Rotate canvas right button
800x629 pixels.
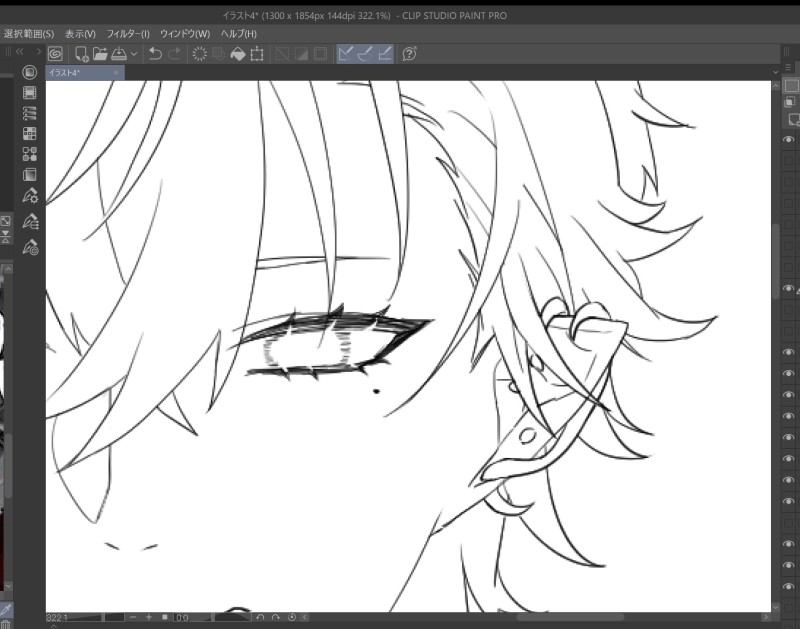(276, 617)
